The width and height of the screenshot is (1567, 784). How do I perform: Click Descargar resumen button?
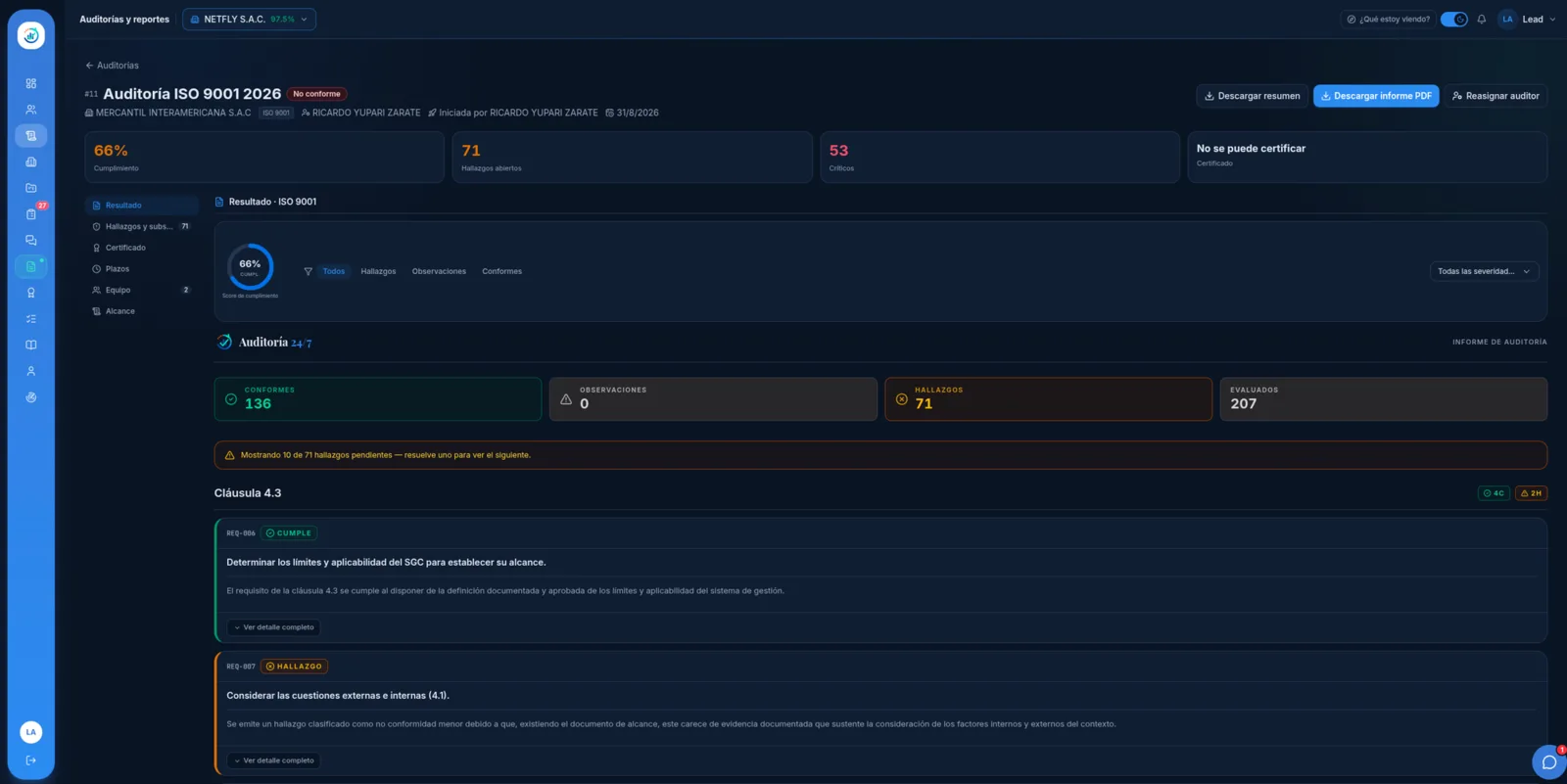[1252, 96]
